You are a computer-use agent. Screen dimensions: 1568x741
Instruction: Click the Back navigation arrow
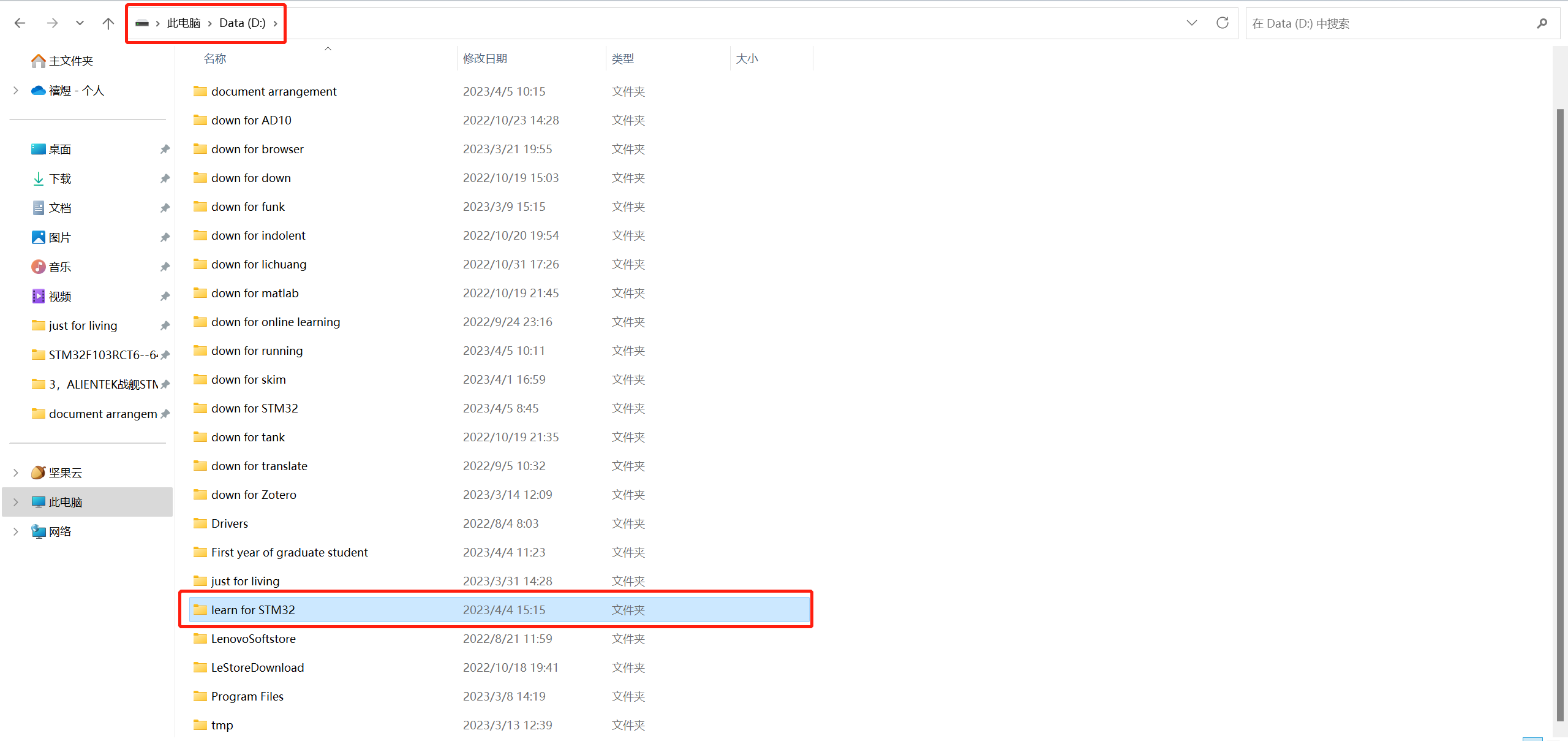click(20, 23)
